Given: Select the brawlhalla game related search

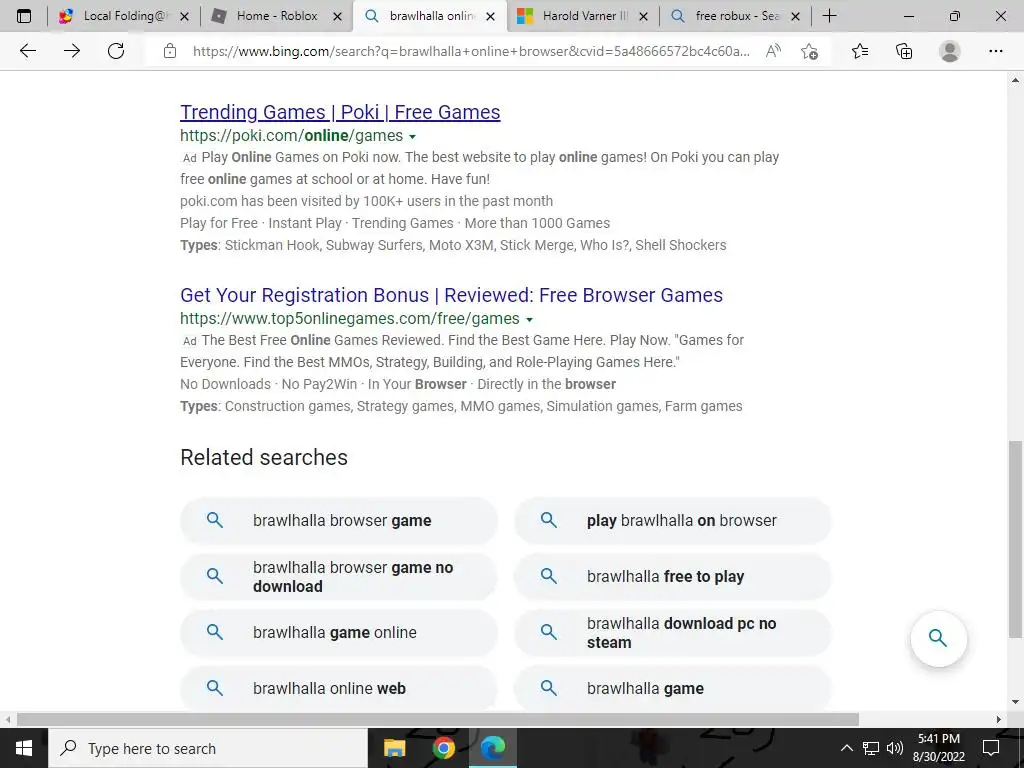Looking at the screenshot, I should pos(673,688).
